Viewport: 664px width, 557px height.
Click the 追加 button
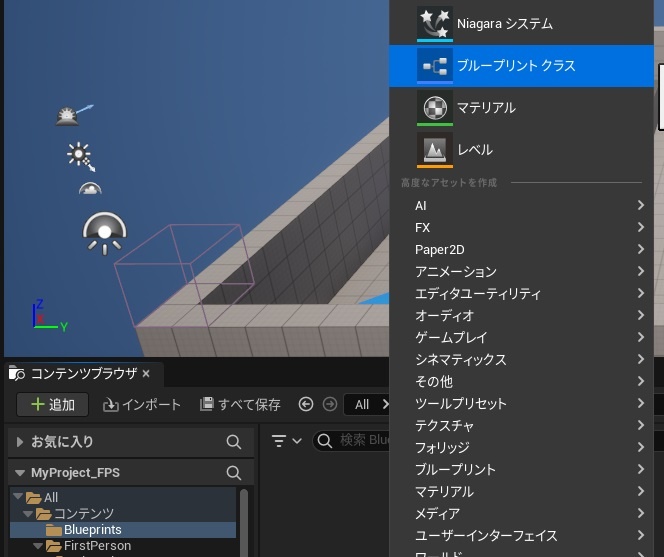point(53,405)
